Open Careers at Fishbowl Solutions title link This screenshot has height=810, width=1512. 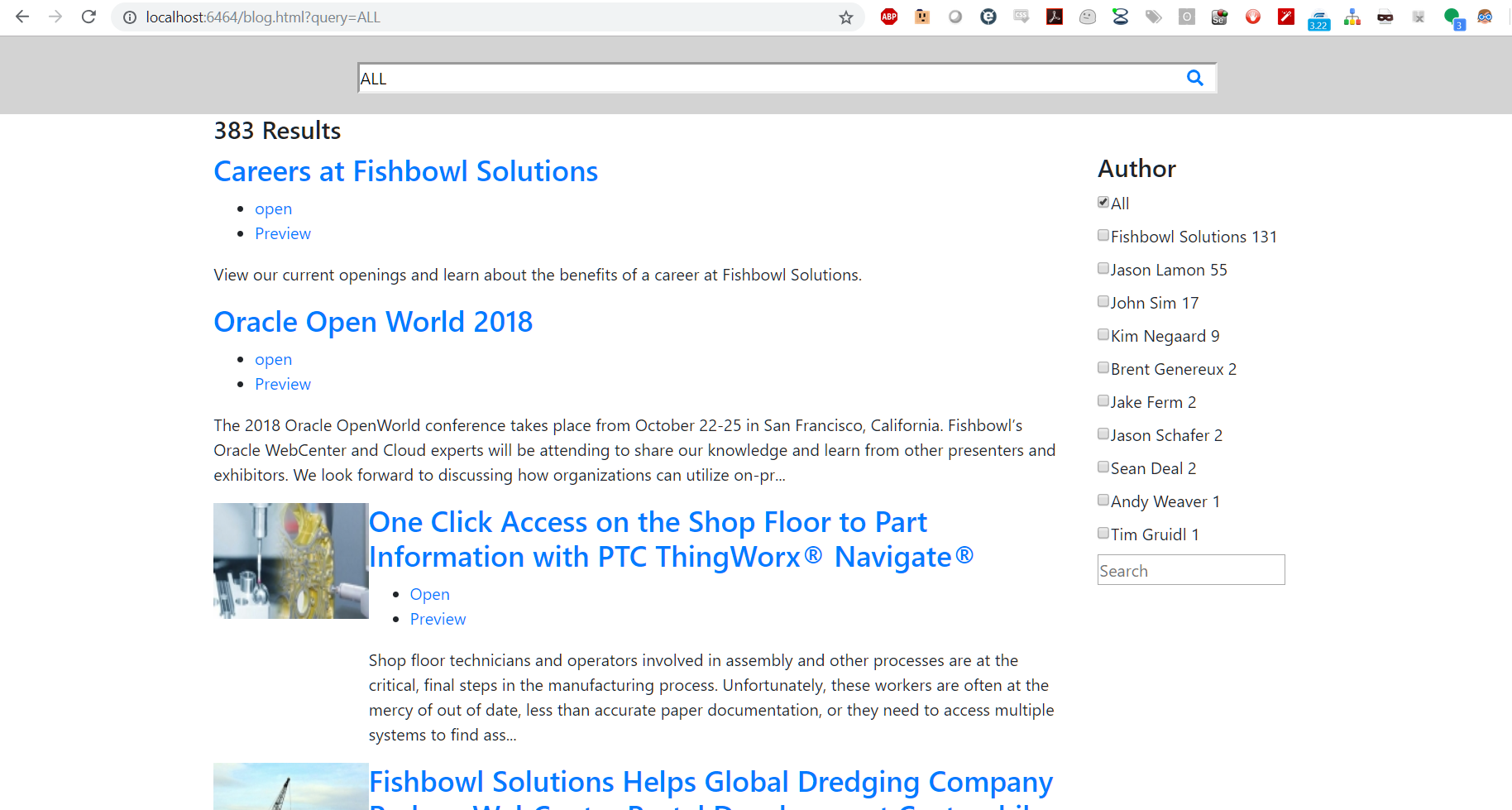coord(405,171)
